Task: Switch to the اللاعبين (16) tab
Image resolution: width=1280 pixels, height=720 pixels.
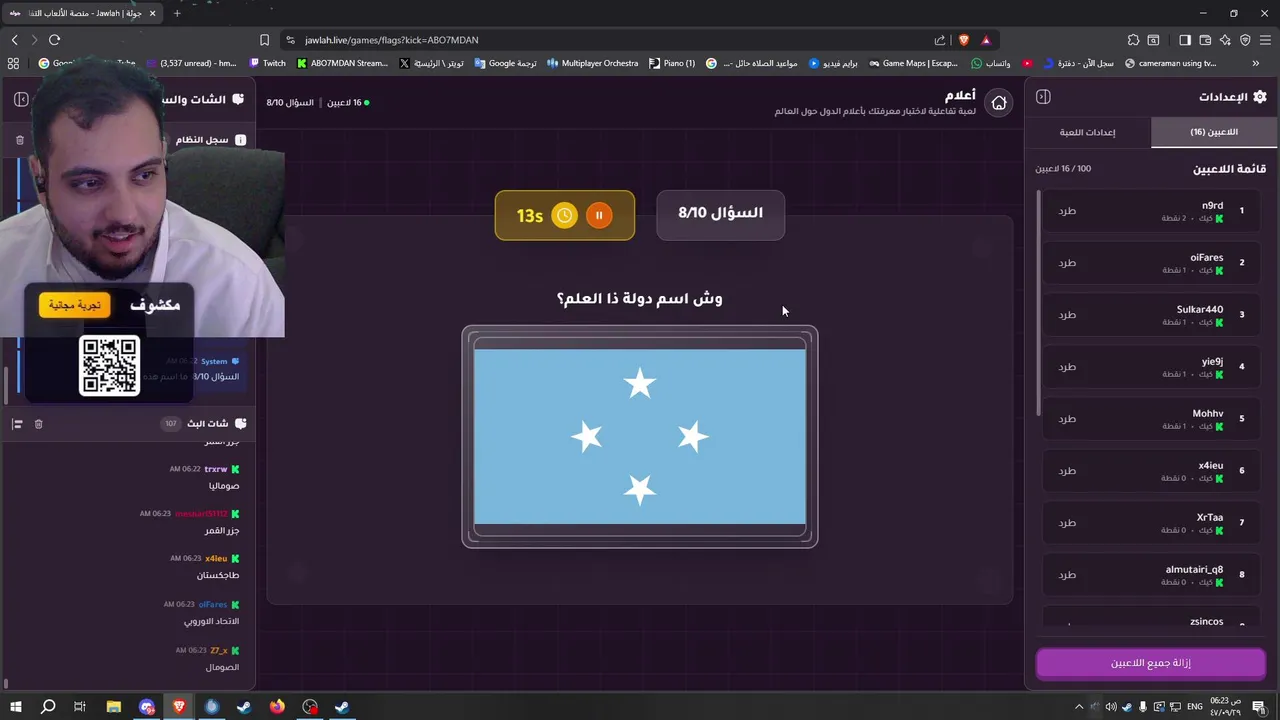Action: (x=1214, y=132)
